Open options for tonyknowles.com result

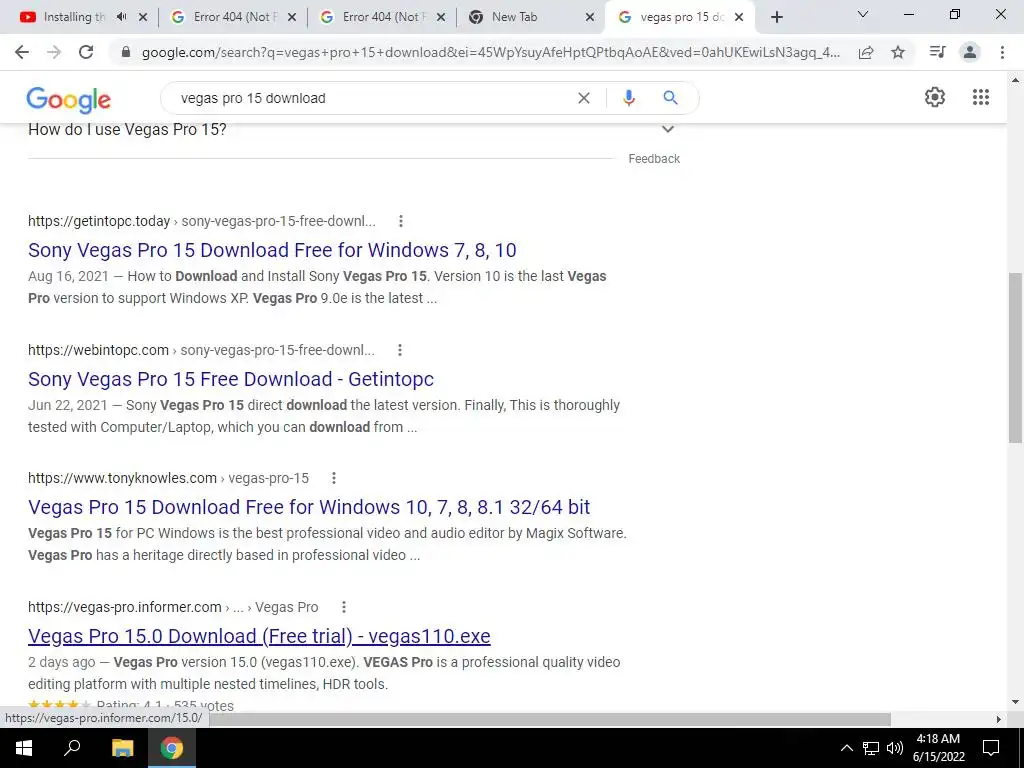tap(334, 478)
